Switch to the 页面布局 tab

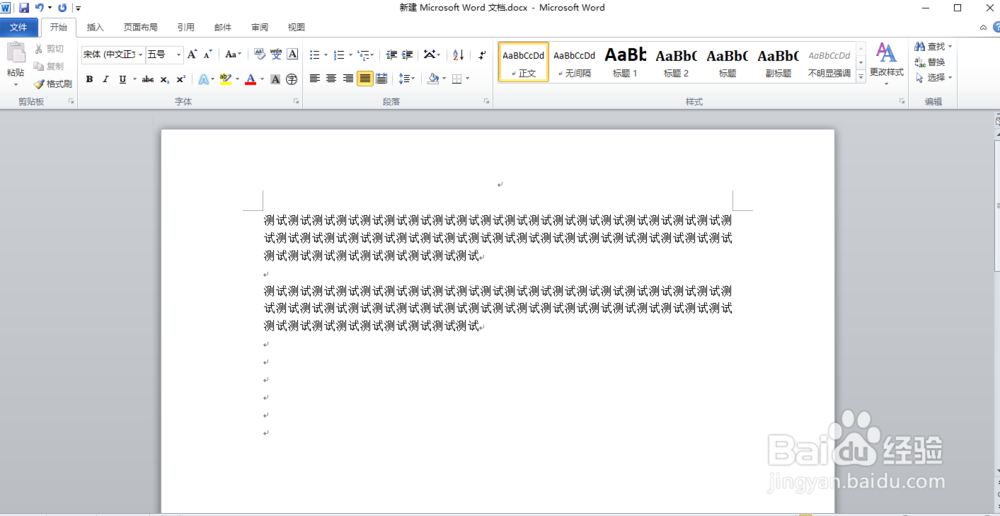(140, 27)
